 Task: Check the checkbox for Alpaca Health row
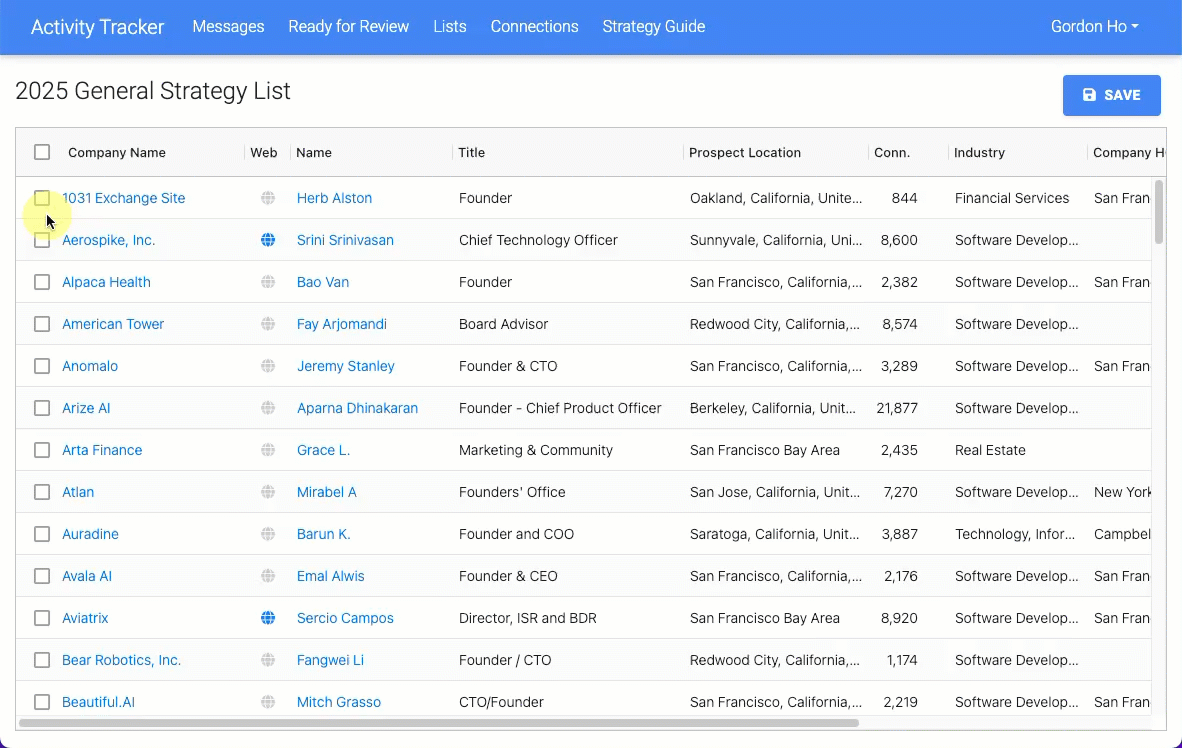tap(42, 282)
